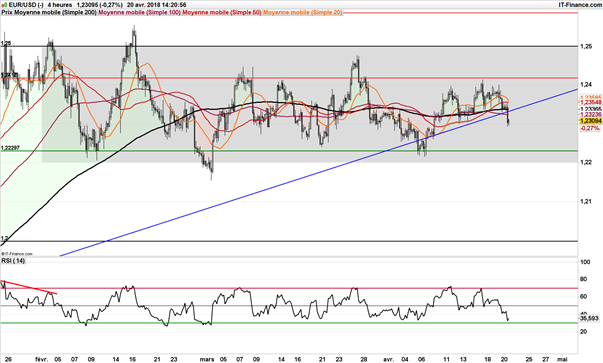Click the 13 date label on time axis
603x363 pixels.
pyautogui.click(x=463, y=360)
